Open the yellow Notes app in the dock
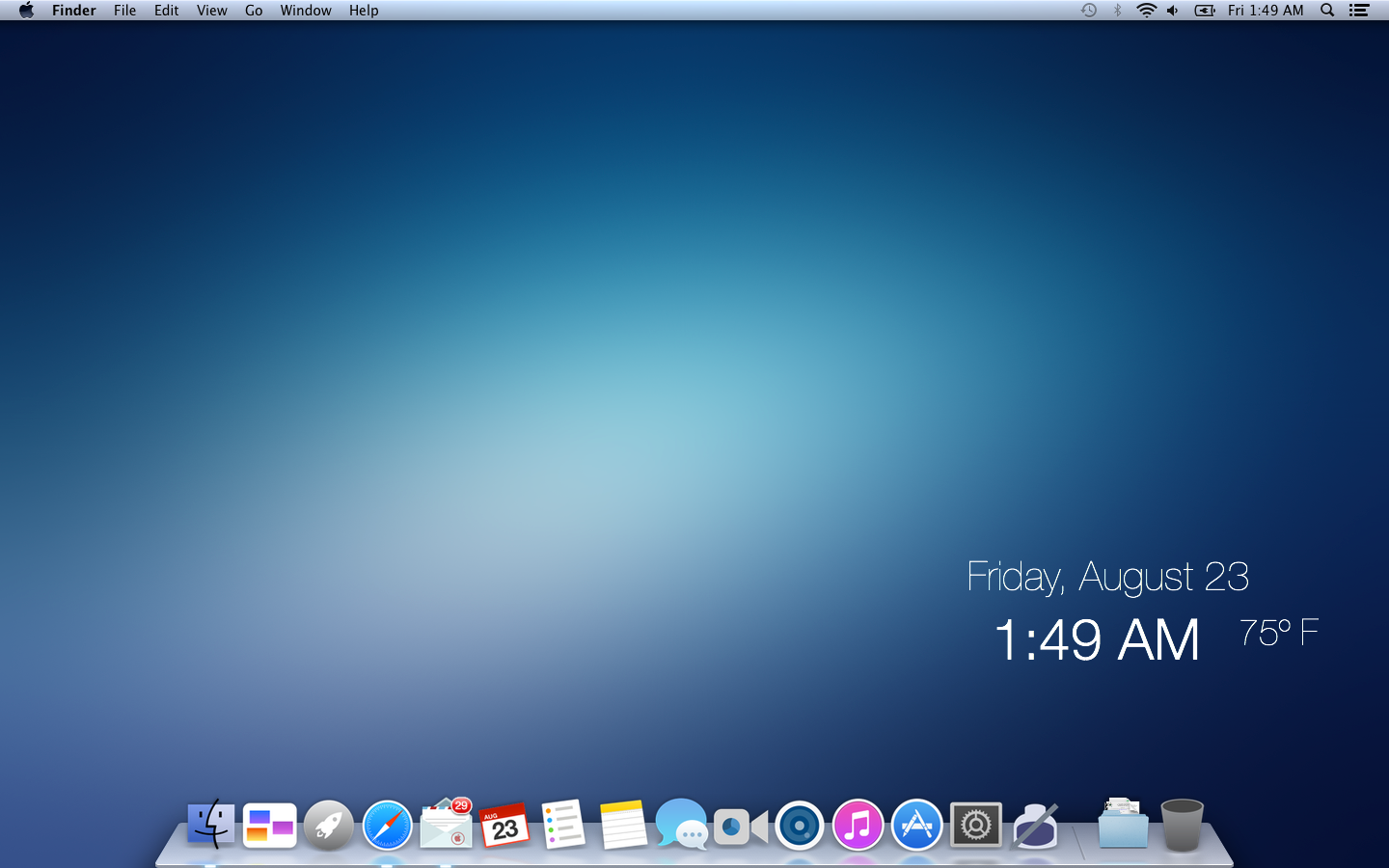The image size is (1389, 868). pyautogui.click(x=623, y=825)
